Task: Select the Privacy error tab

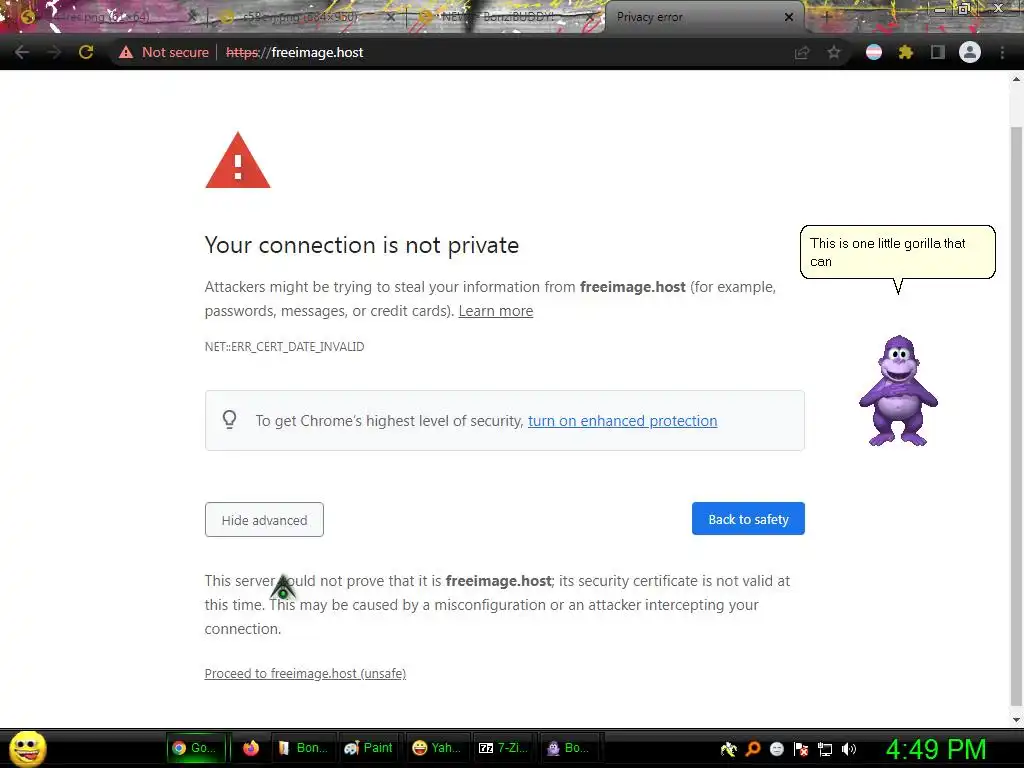Action: click(x=696, y=17)
